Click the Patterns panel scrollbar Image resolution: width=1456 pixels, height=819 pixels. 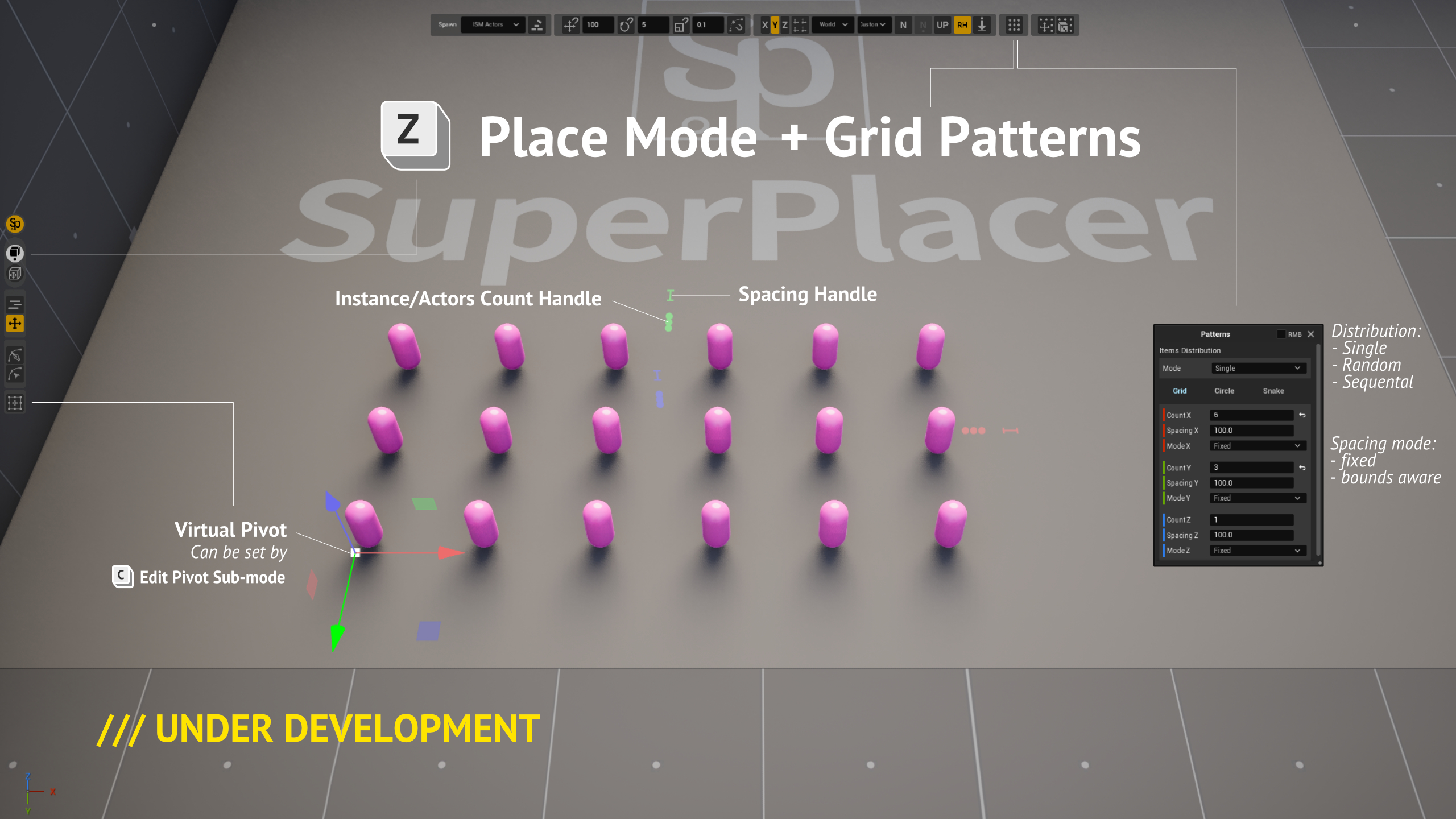1318,450
